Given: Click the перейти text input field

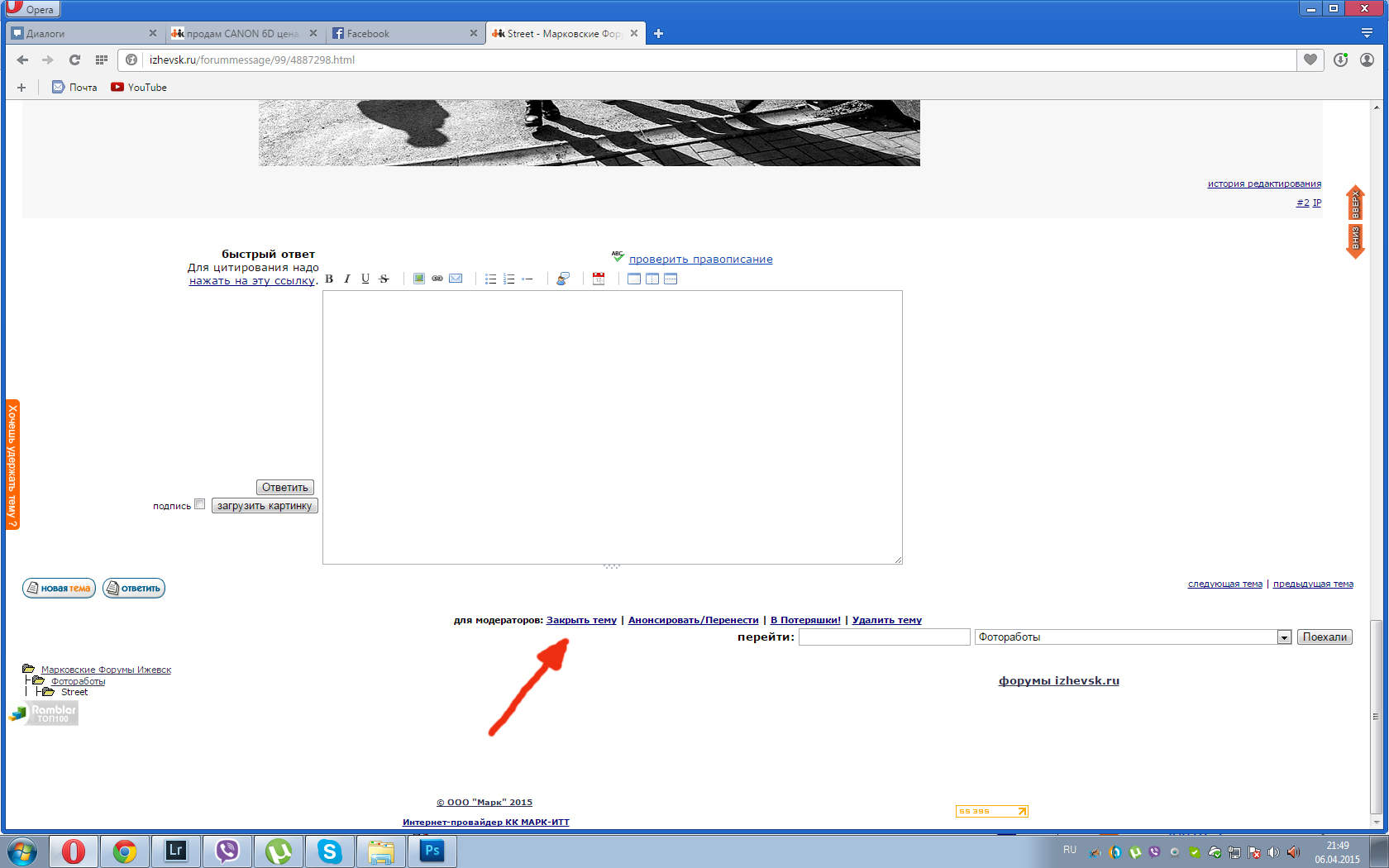Looking at the screenshot, I should [884, 637].
